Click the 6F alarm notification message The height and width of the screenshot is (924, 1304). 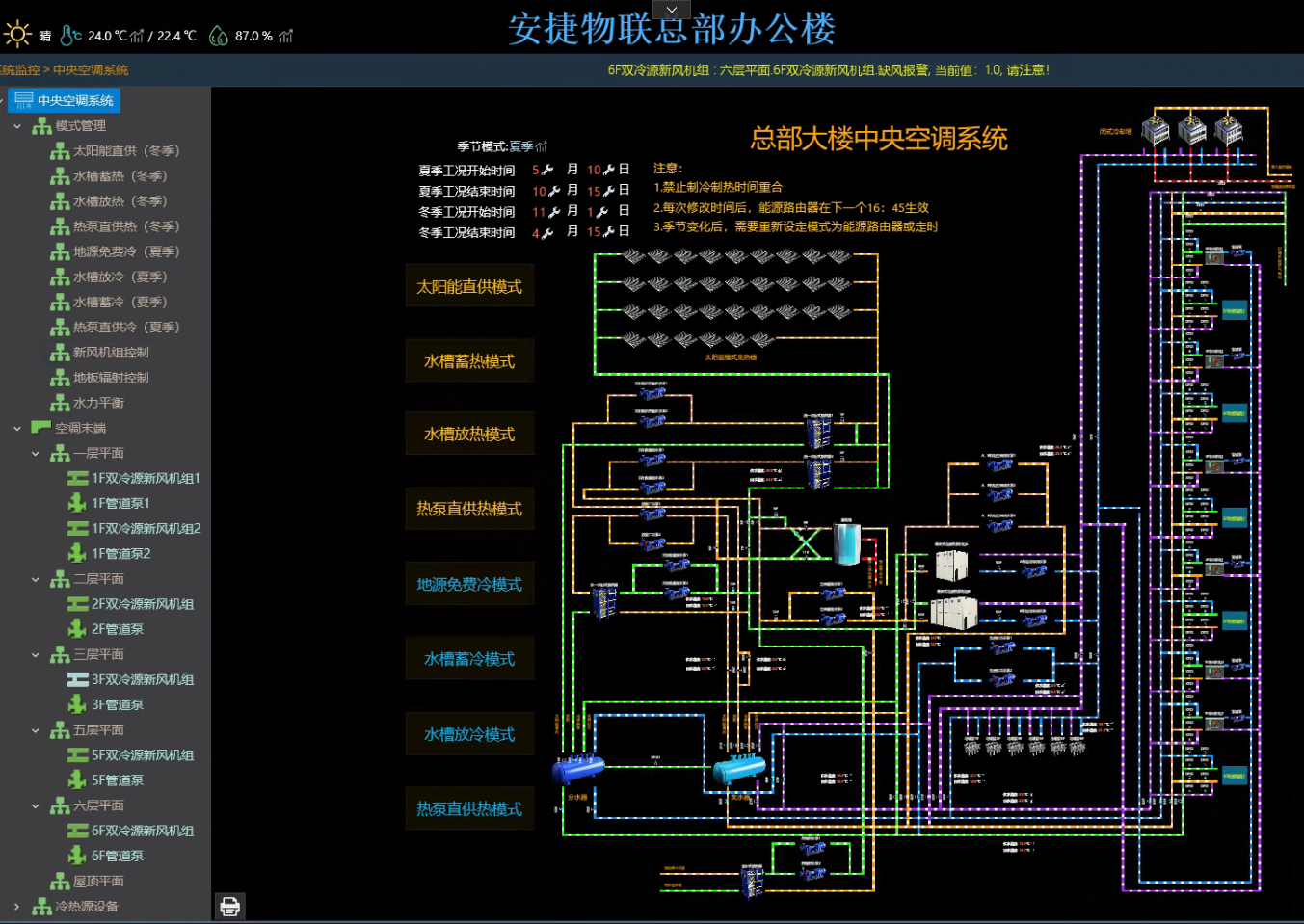click(x=828, y=70)
